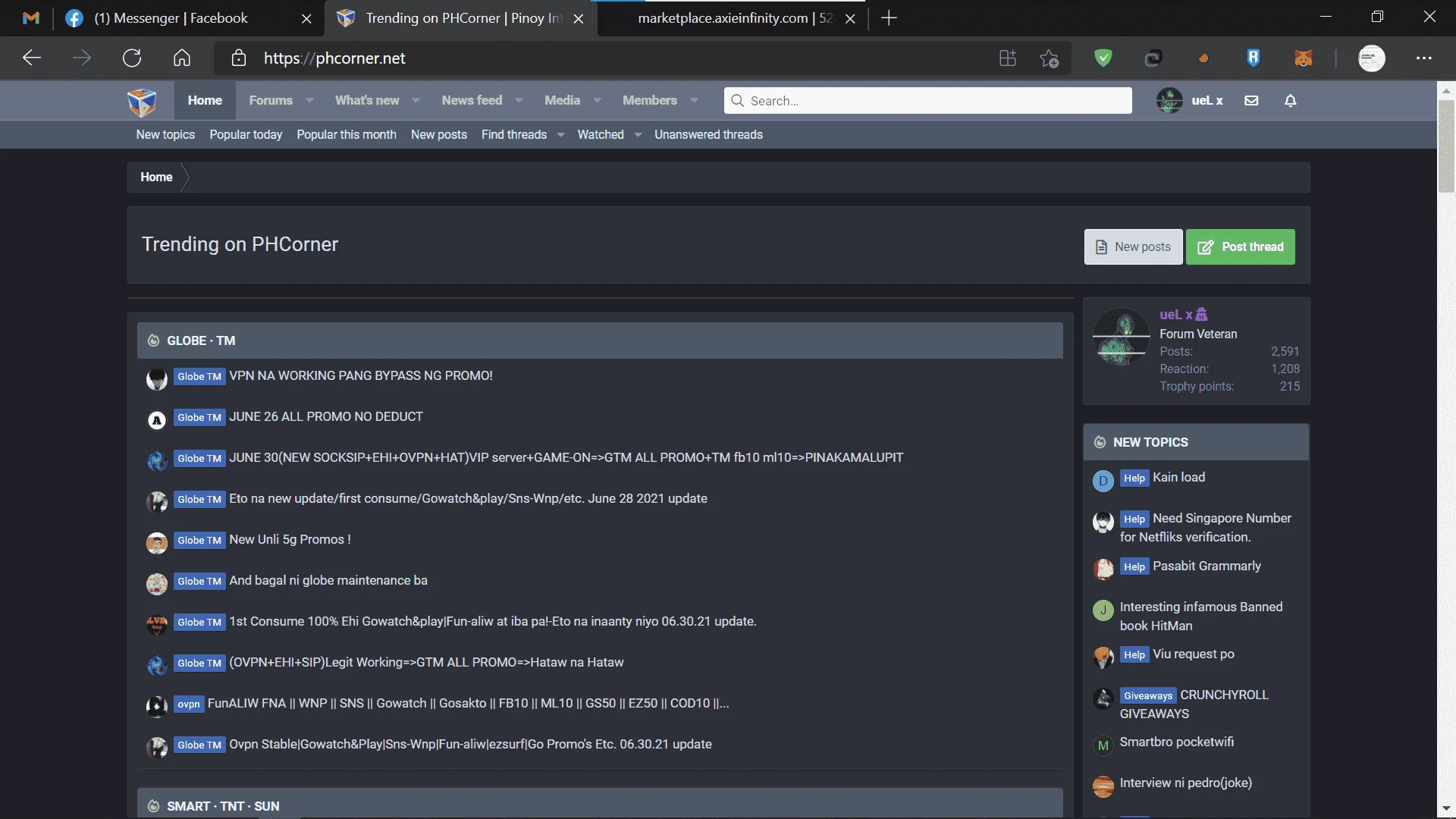Open the inbox envelope icon
Viewport: 1456px width, 819px height.
coord(1251,100)
